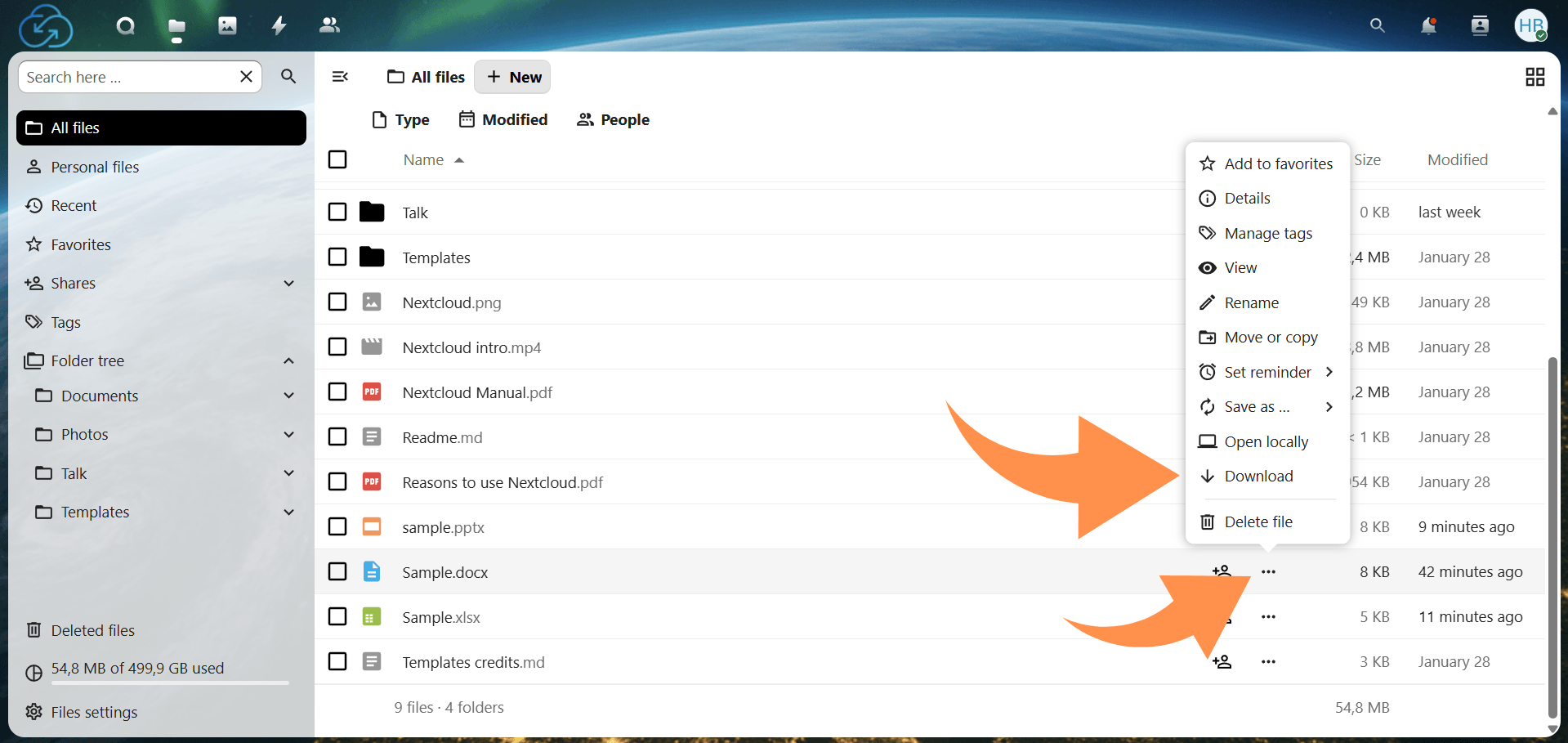1568x743 pixels.
Task: Switch to grid view
Action: [x=1534, y=76]
